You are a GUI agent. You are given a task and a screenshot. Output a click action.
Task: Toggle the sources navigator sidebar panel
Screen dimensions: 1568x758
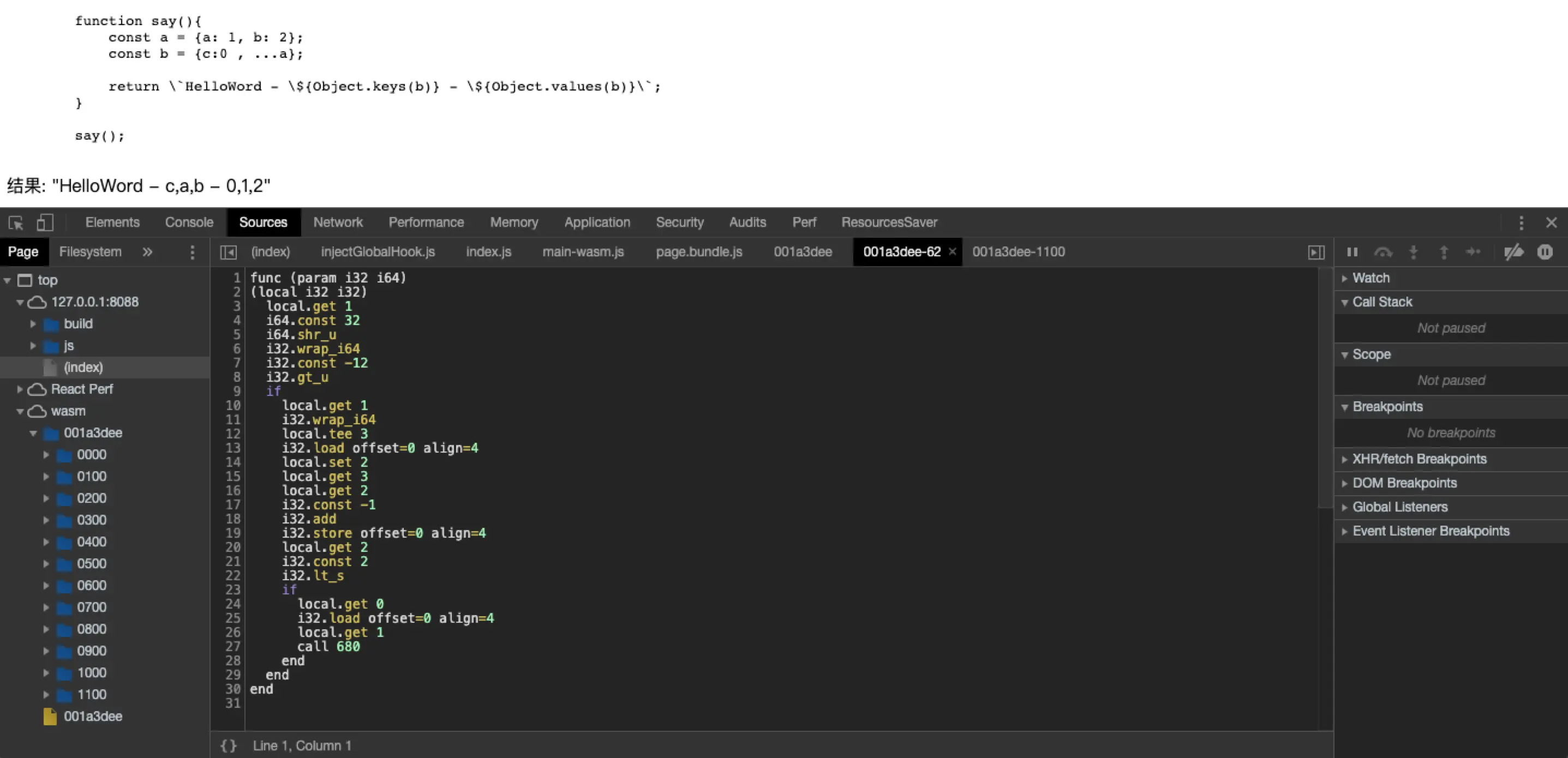pos(228,251)
